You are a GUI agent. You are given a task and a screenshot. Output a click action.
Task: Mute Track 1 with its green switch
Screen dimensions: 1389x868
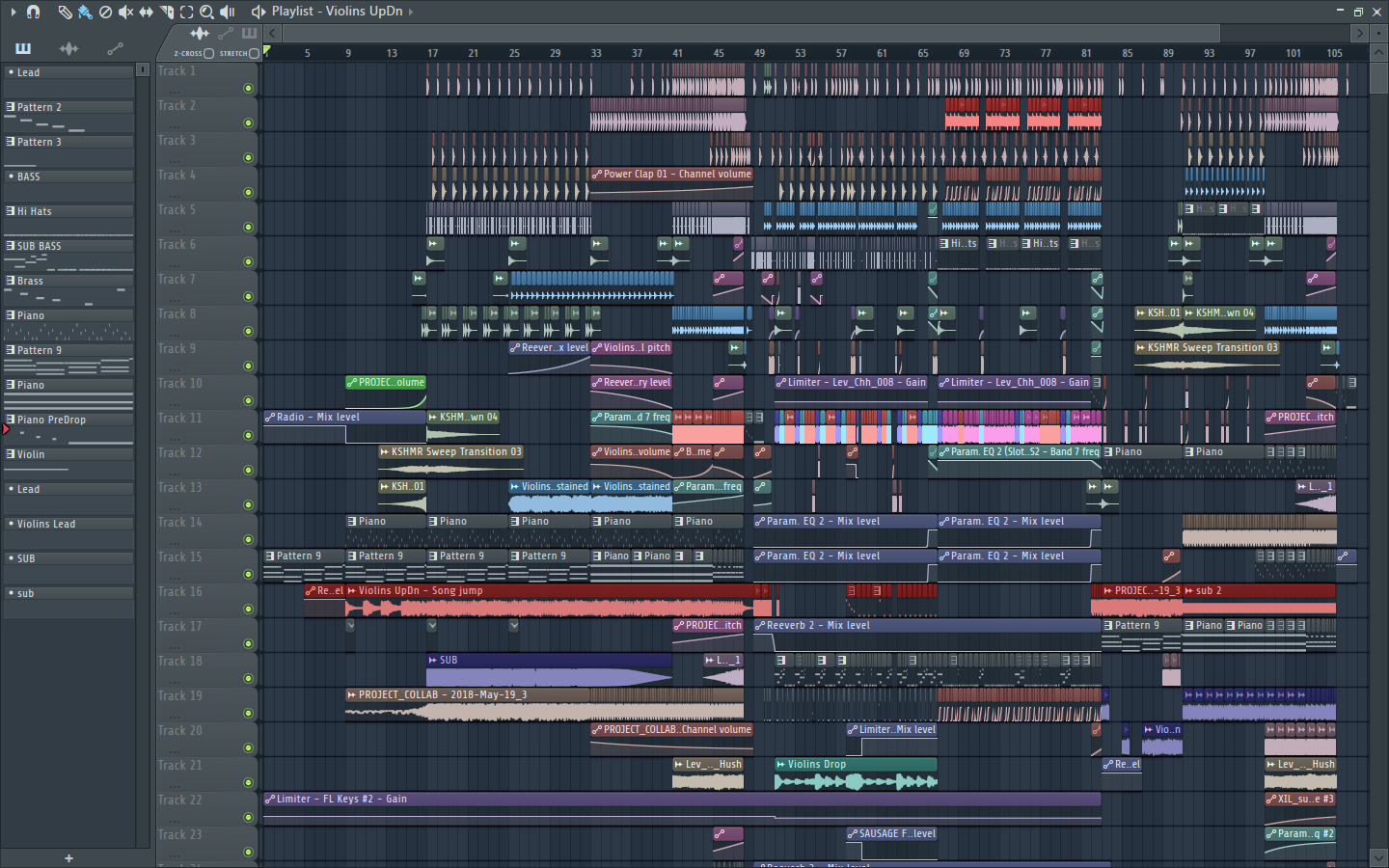point(248,89)
